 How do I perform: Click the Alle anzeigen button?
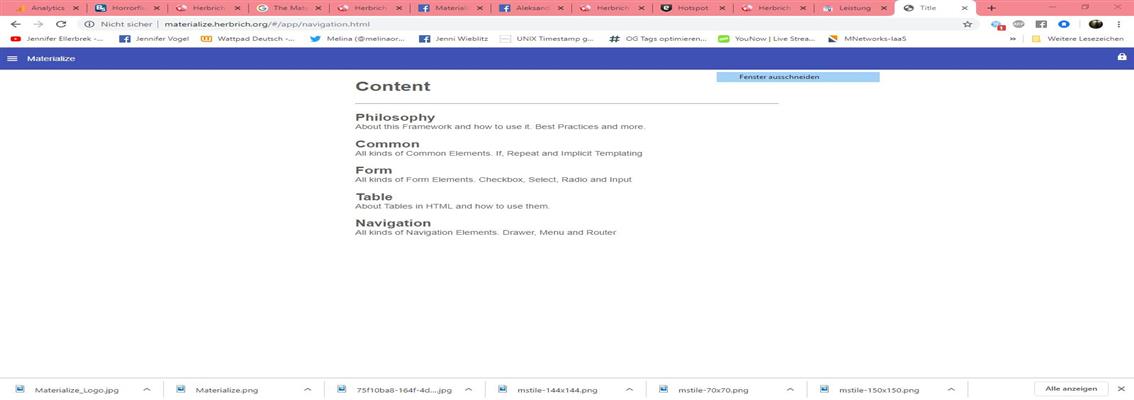click(1071, 389)
